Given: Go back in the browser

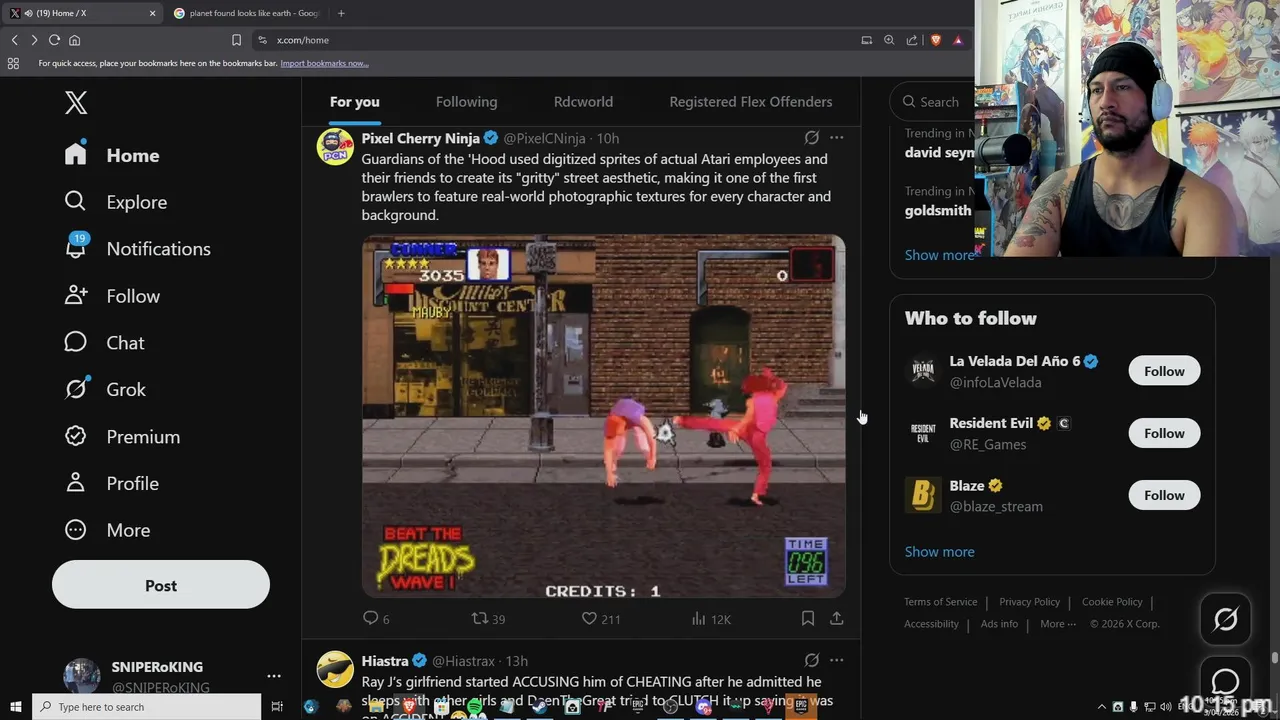Looking at the screenshot, I should 14,40.
